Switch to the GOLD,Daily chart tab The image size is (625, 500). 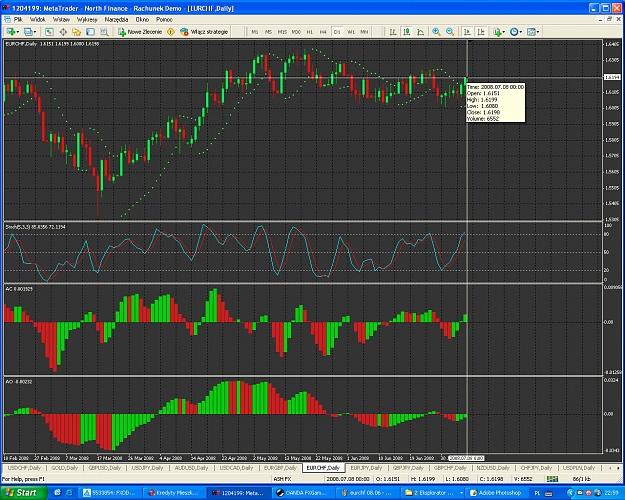coord(65,468)
